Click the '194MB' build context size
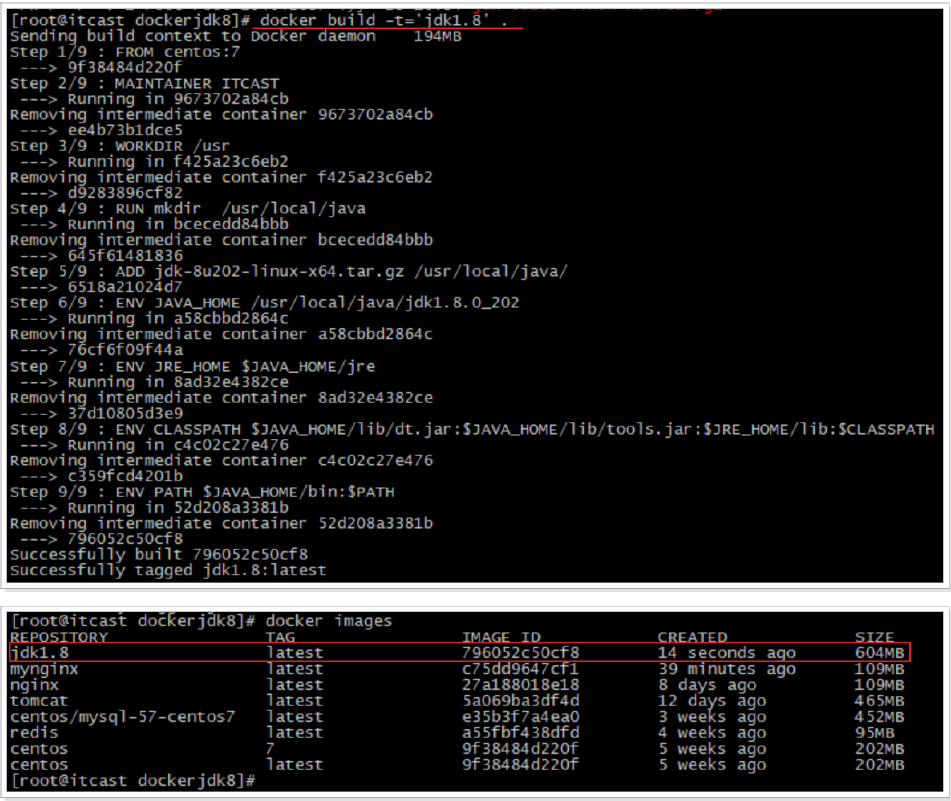 (x=437, y=36)
